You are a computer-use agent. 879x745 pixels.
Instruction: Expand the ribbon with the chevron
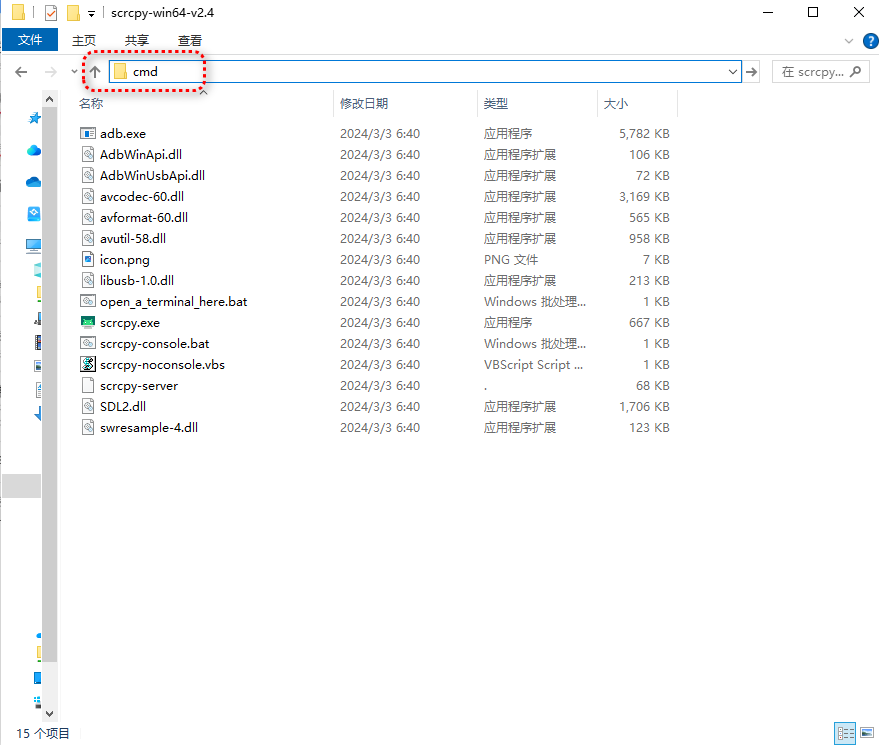coord(849,41)
